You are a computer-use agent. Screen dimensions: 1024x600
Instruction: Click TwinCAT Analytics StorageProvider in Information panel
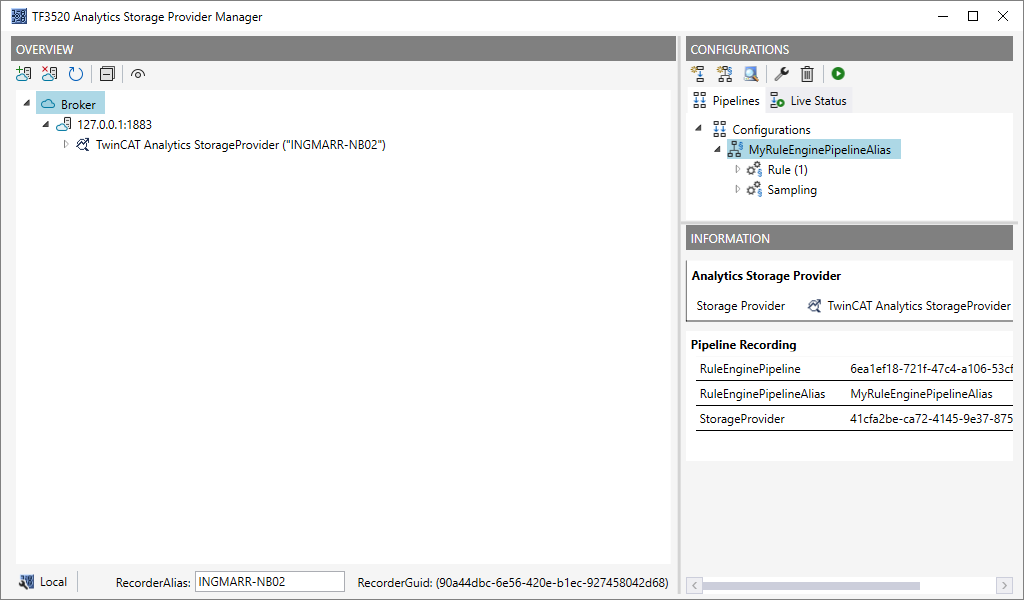[x=919, y=306]
